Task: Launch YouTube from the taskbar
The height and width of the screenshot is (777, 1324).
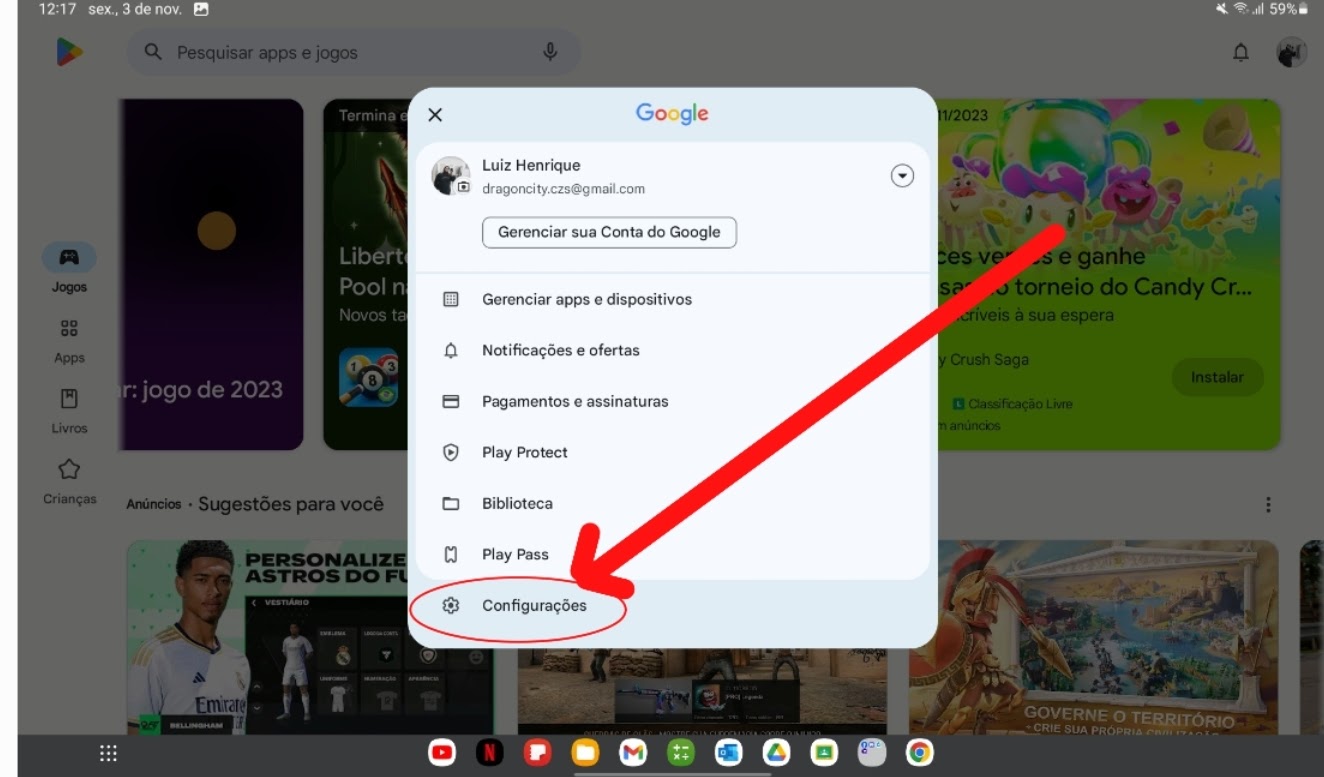Action: pos(442,753)
